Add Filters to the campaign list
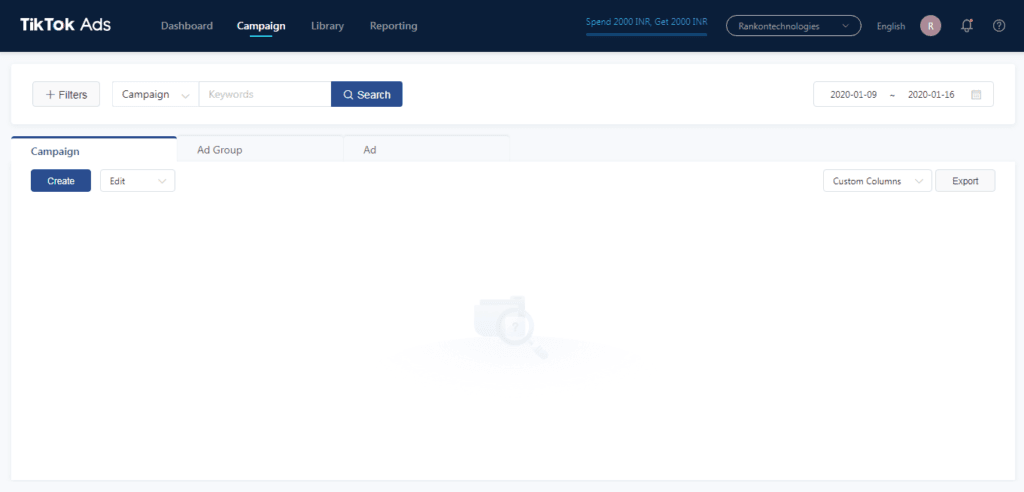Screen dimensions: 1024x492 (x=66, y=94)
